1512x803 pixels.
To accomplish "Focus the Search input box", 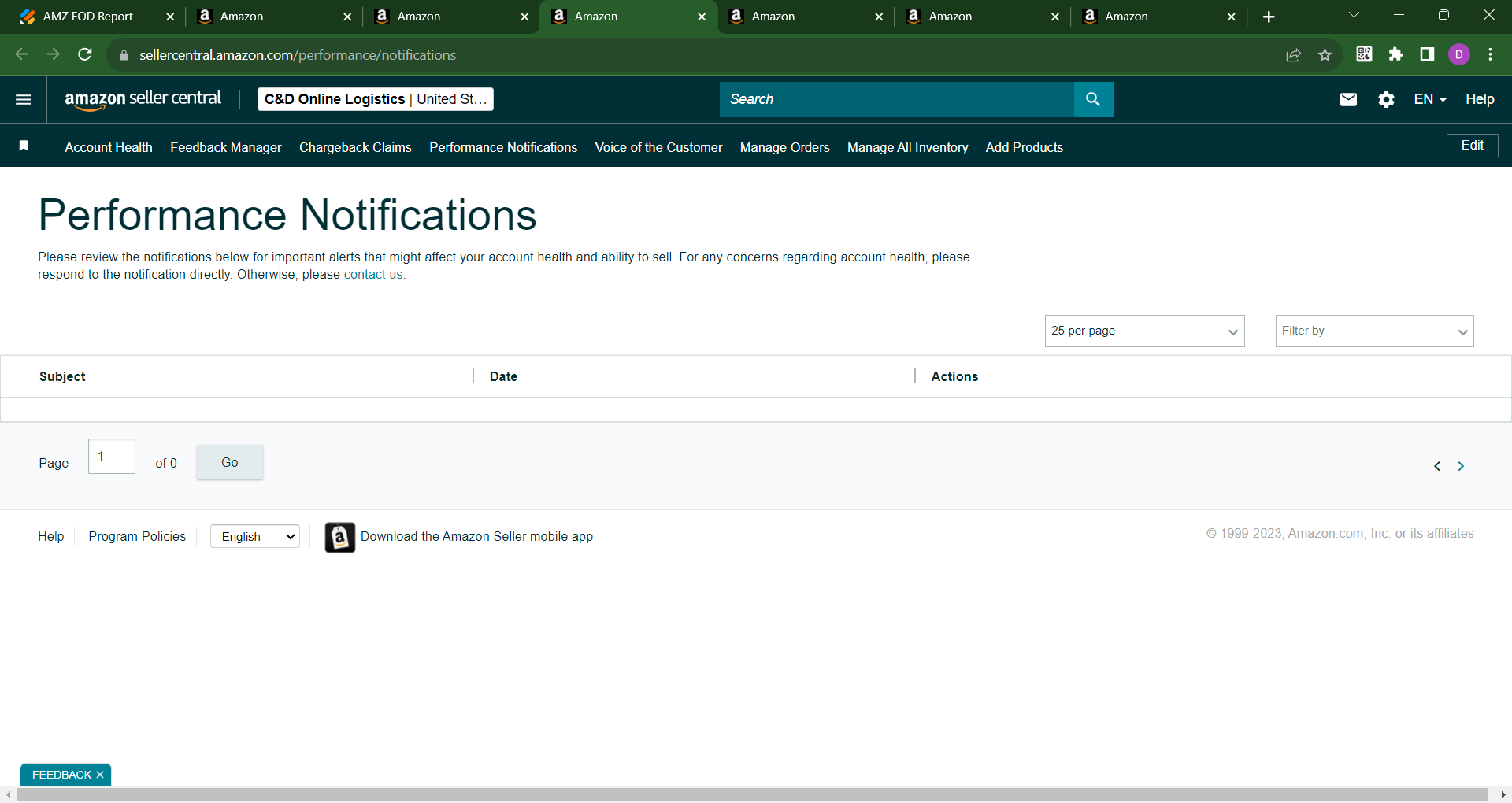I will pos(897,99).
